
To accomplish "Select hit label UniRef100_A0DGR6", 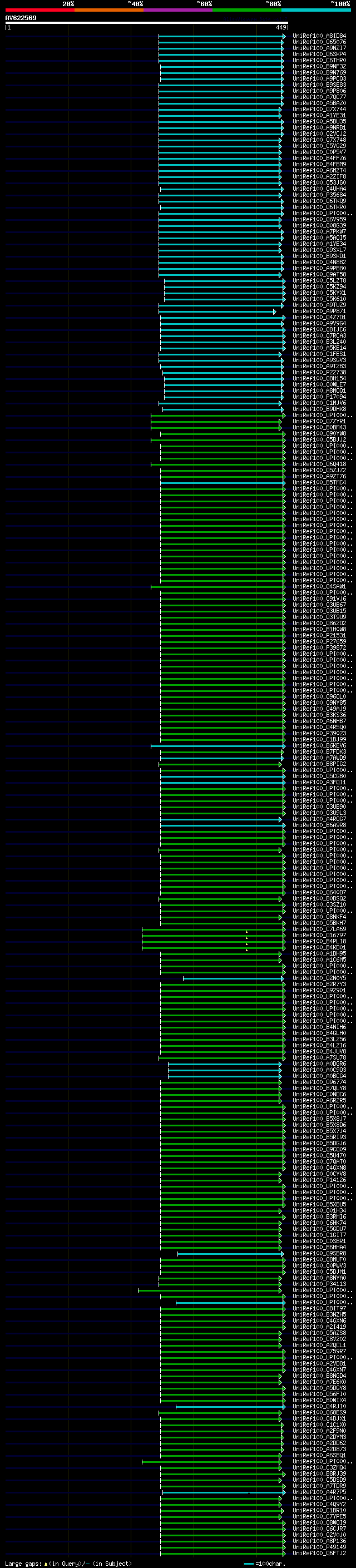I will click(319, 1064).
